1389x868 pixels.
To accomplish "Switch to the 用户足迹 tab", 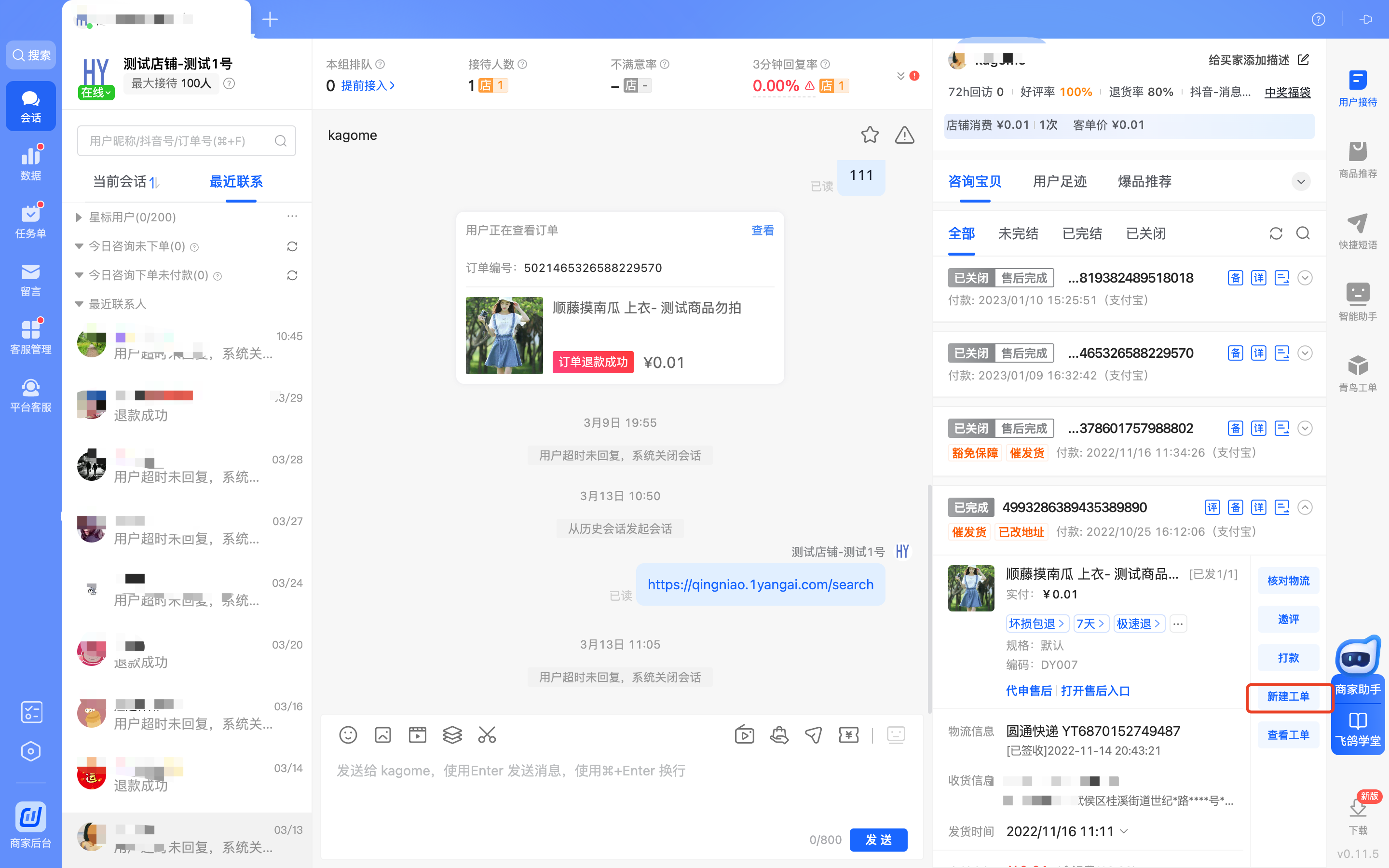I will click(1060, 182).
